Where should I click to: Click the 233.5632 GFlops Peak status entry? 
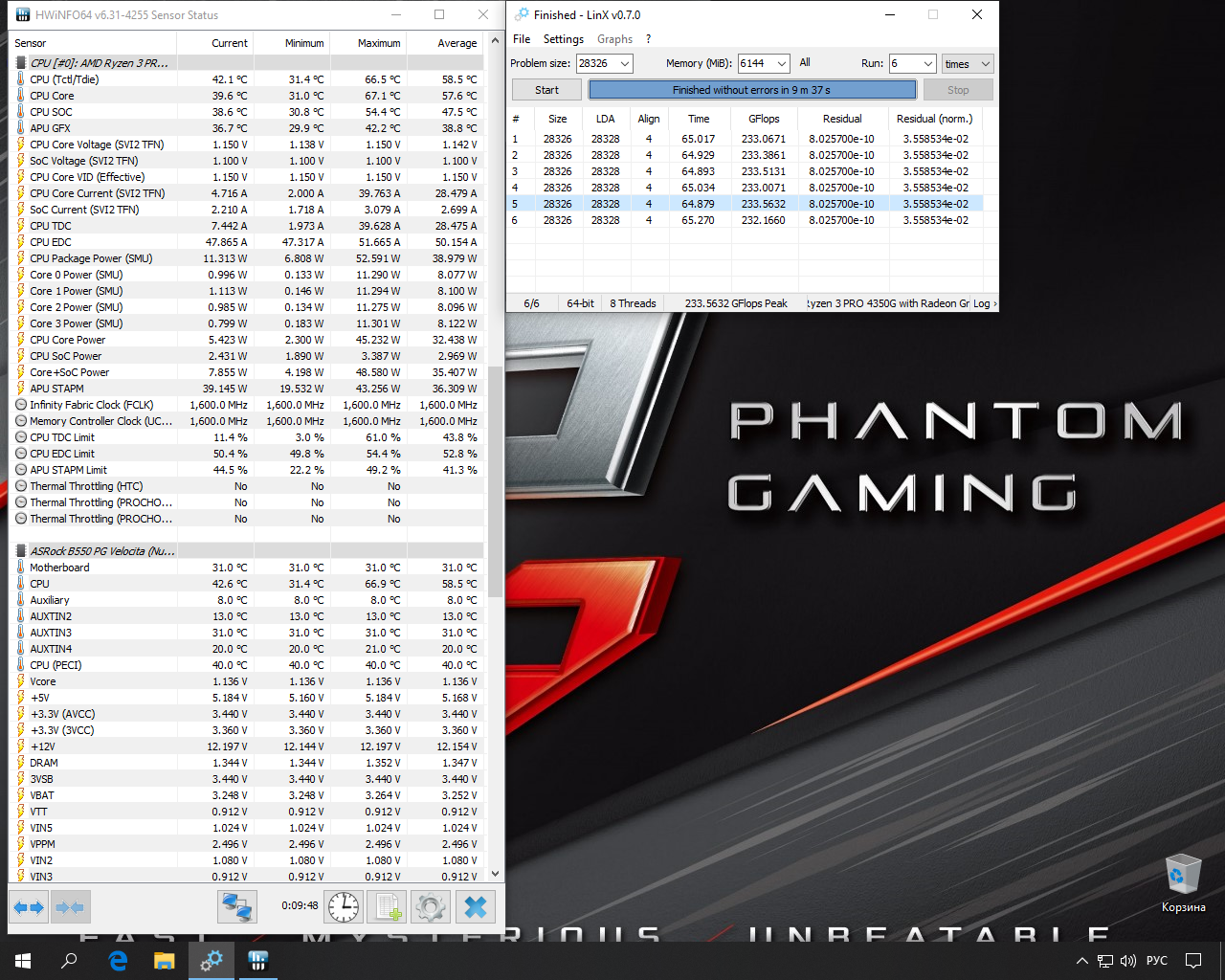[x=736, y=303]
